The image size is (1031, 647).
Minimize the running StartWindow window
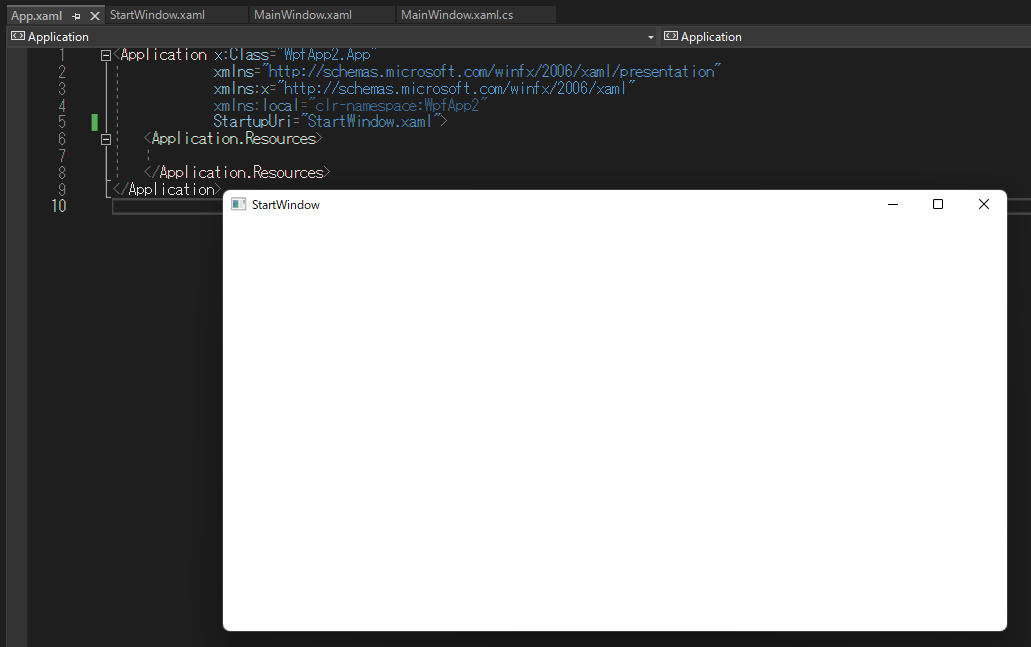(892, 204)
